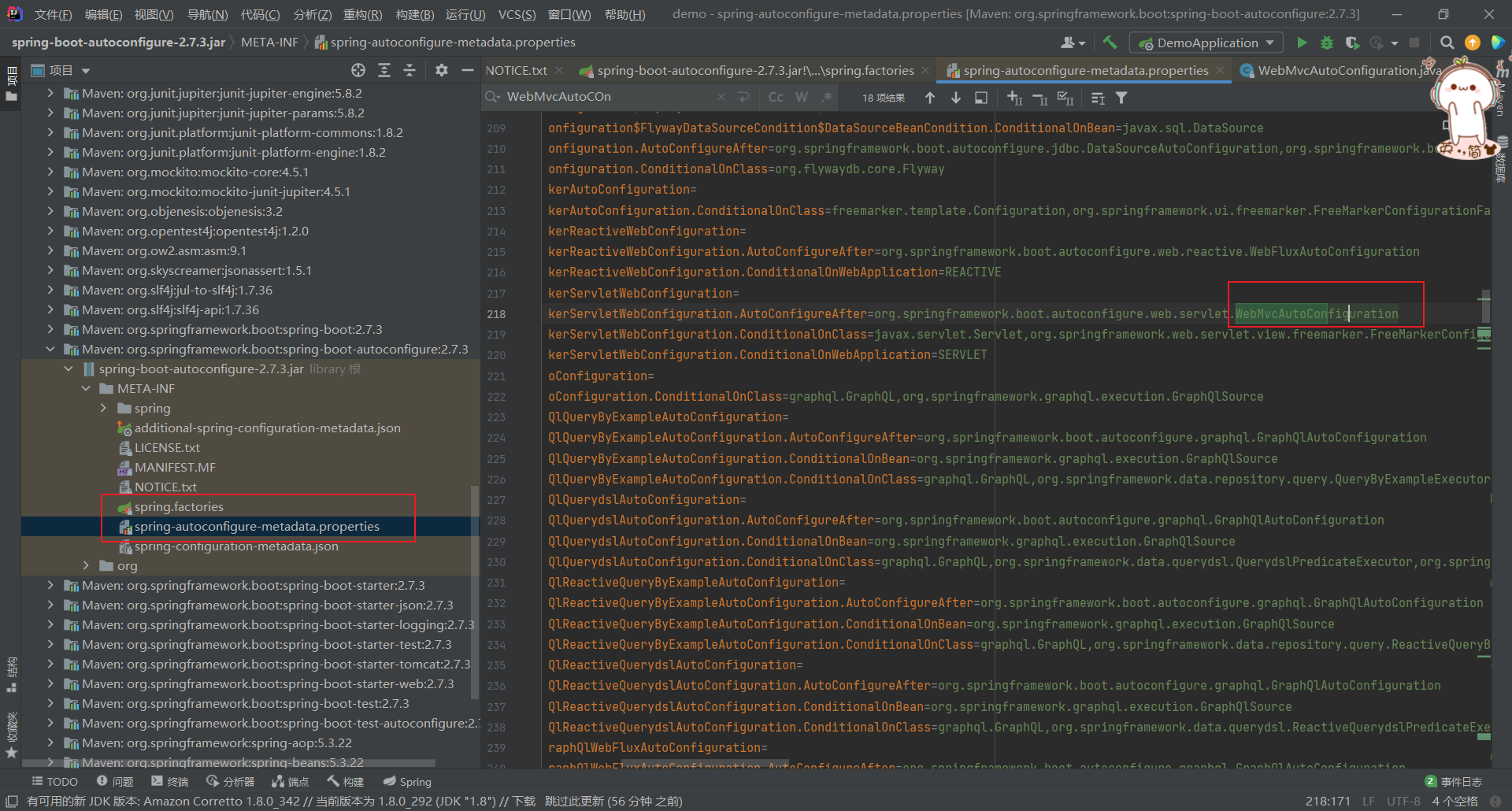Select MANIFEST.MF file in tree

click(175, 467)
